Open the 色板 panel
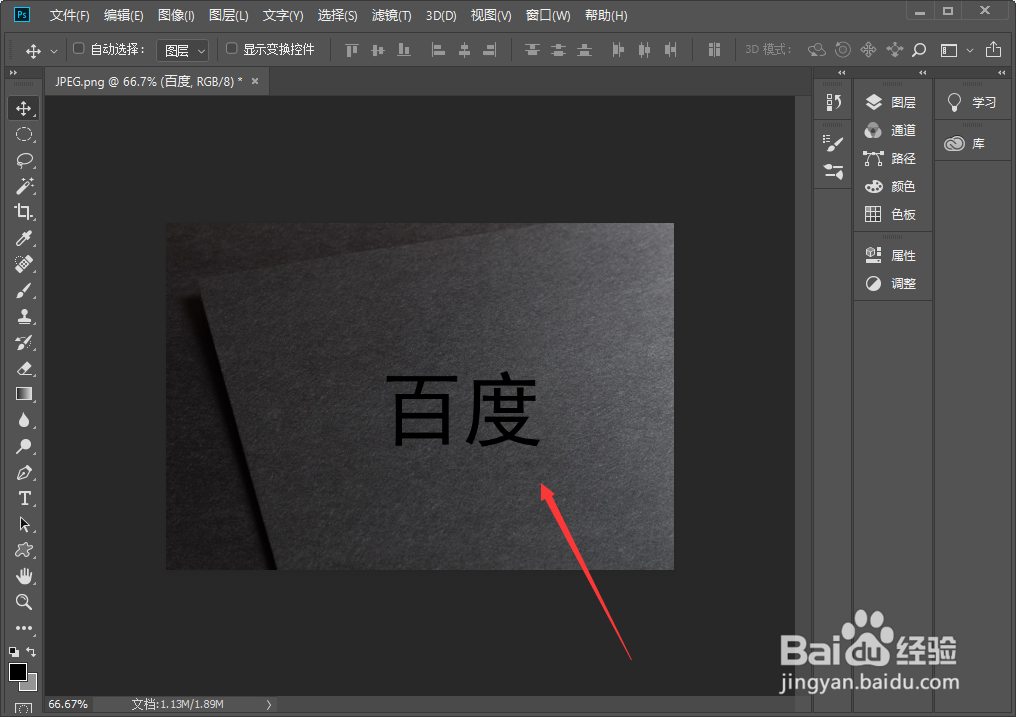The height and width of the screenshot is (717, 1016). pyautogui.click(x=891, y=214)
